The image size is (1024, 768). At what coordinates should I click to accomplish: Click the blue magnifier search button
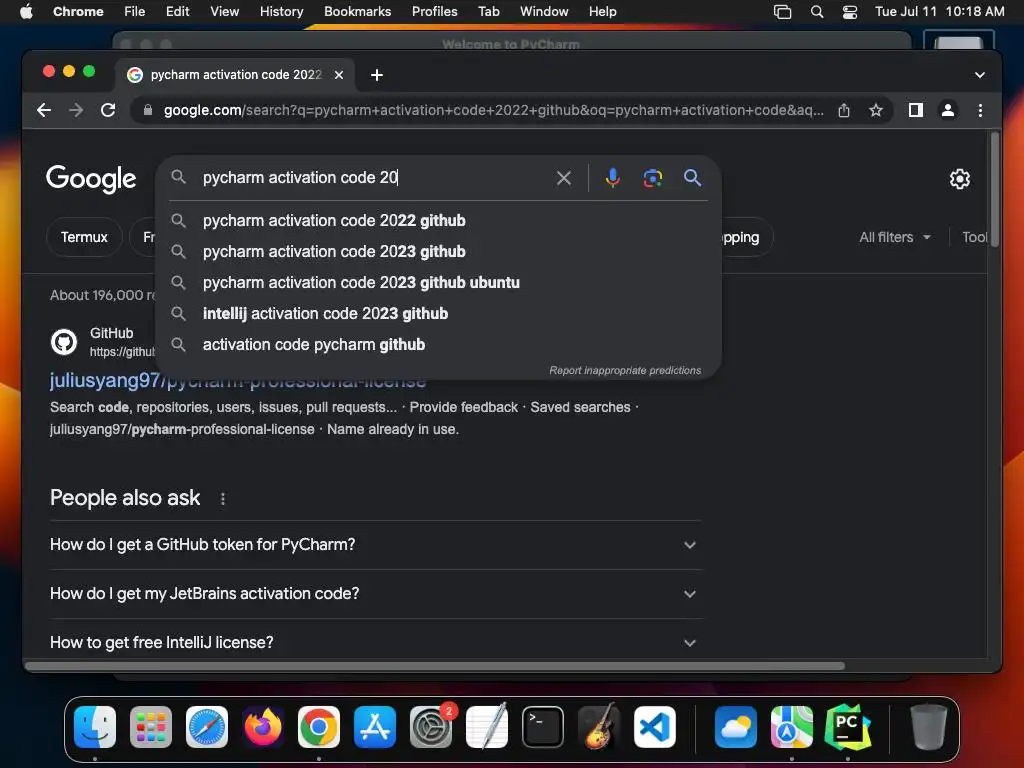click(x=692, y=178)
